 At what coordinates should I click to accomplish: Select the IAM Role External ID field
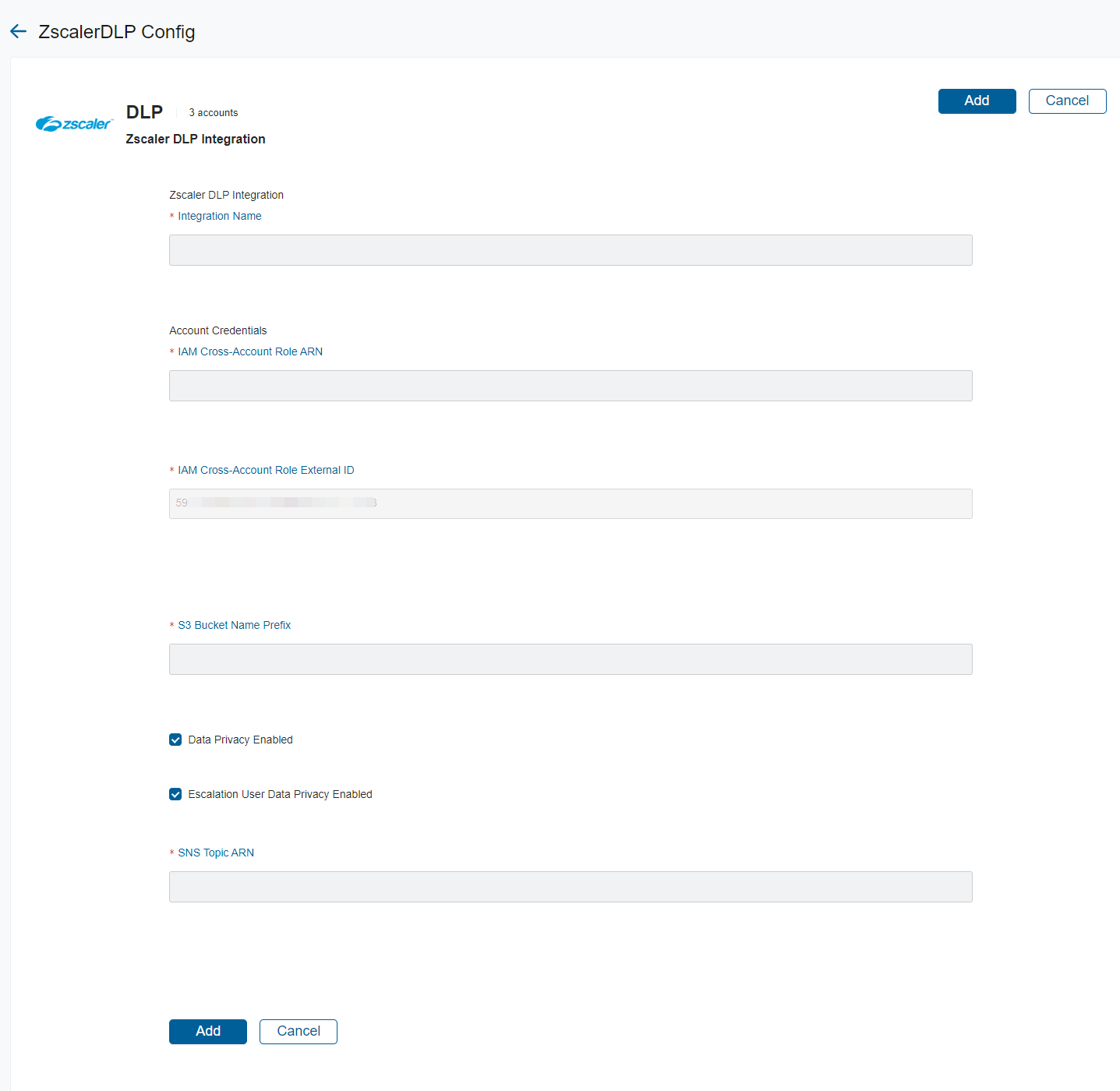tap(570, 503)
